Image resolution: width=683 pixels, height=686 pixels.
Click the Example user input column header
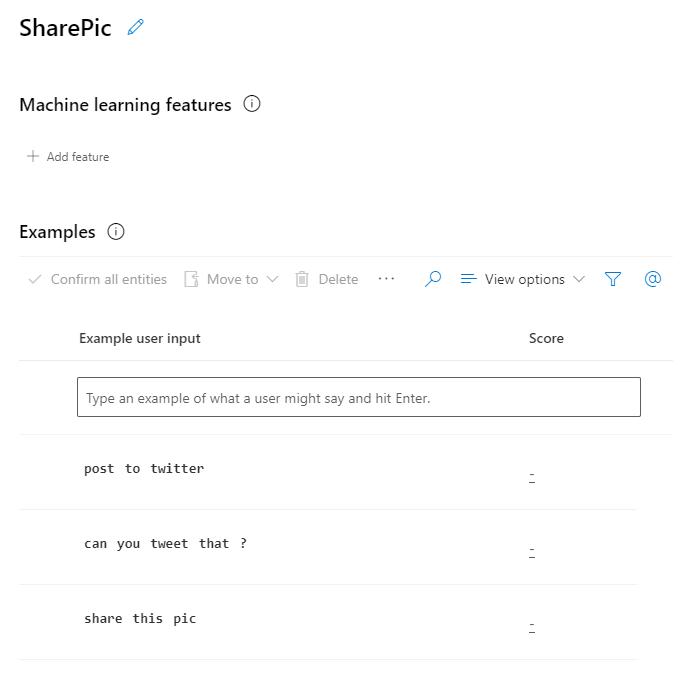(140, 339)
